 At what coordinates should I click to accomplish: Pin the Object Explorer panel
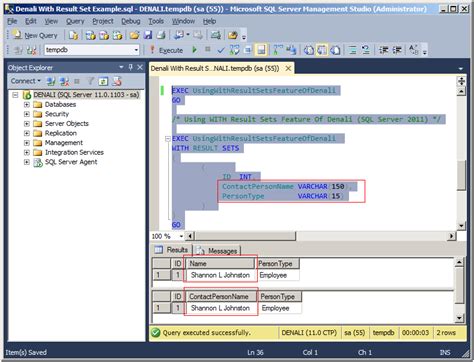[131, 67]
